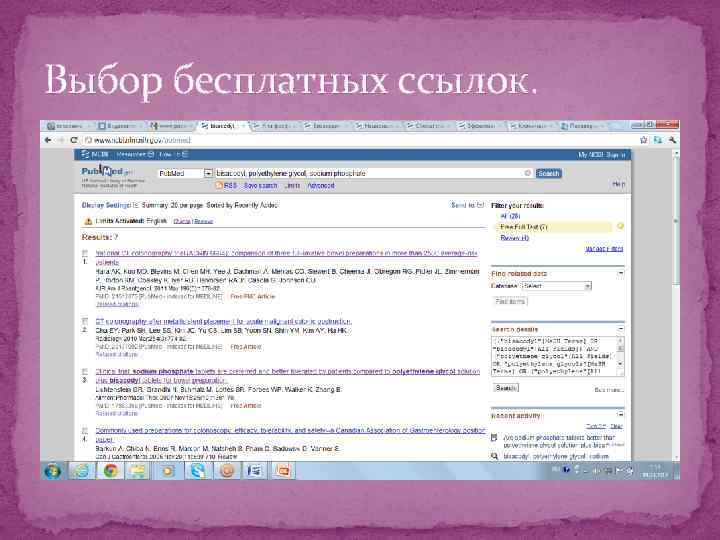Open the Find related data Database select

click(x=557, y=286)
